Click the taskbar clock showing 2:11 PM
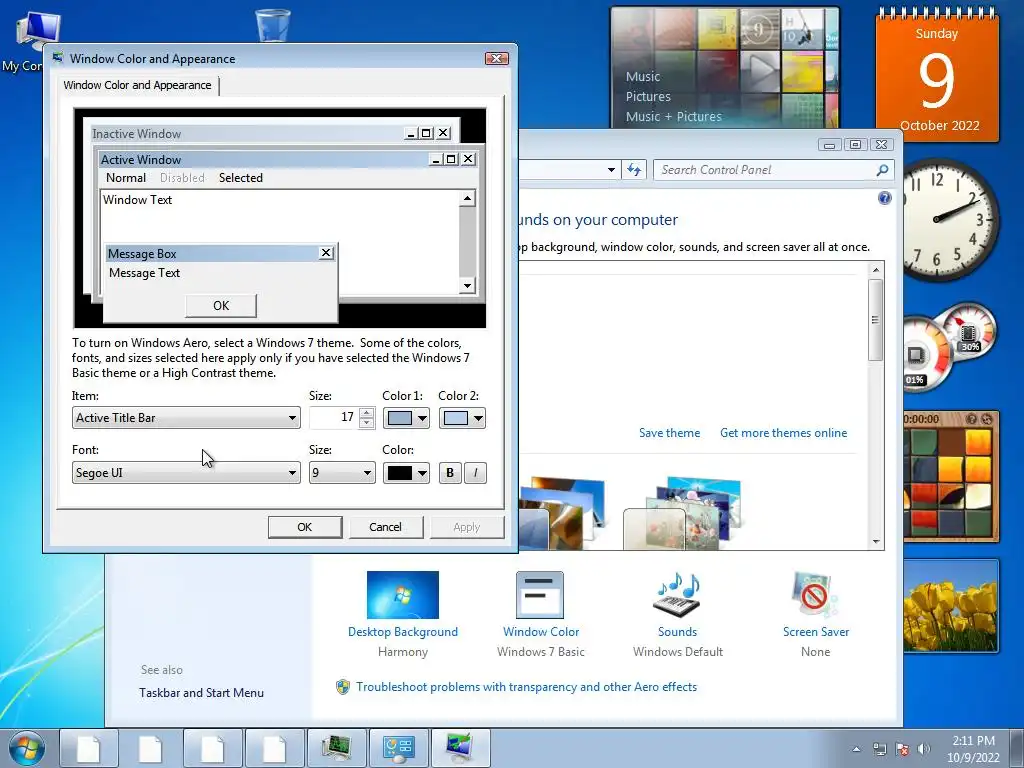This screenshot has width=1024, height=768. click(973, 749)
